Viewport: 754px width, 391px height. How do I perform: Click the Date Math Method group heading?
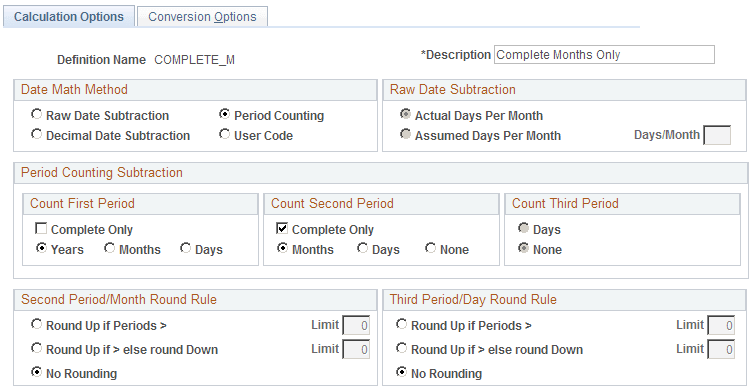coord(75,90)
